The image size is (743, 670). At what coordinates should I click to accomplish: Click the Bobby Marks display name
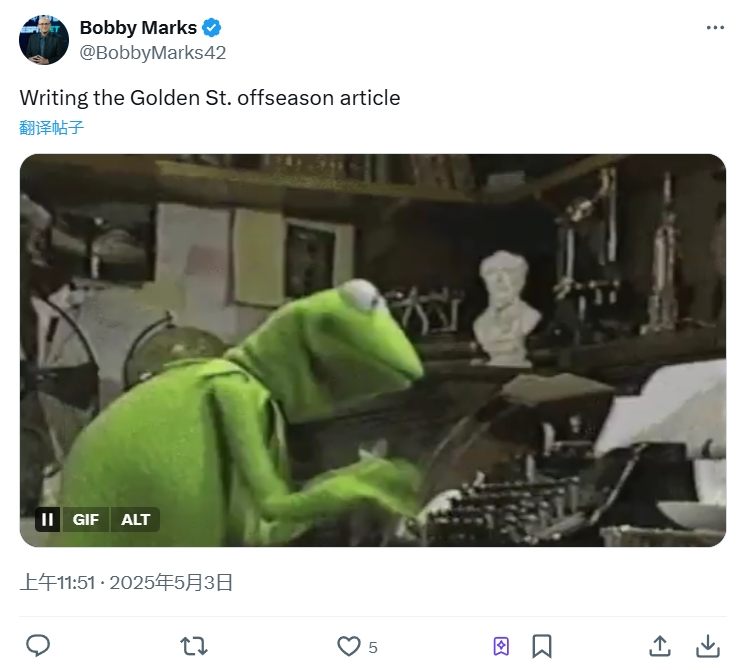(x=138, y=27)
